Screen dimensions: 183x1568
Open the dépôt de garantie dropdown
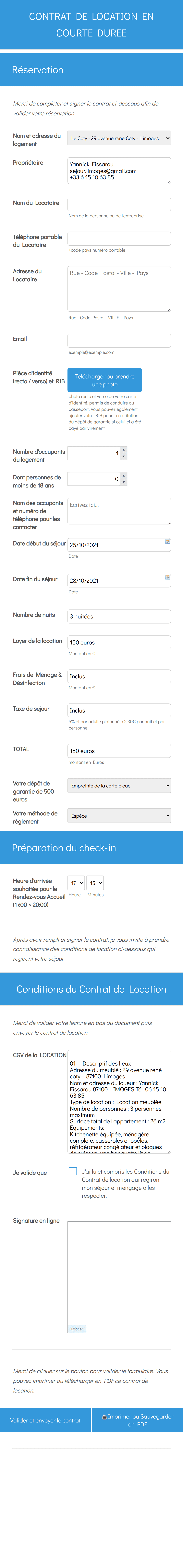(x=119, y=786)
